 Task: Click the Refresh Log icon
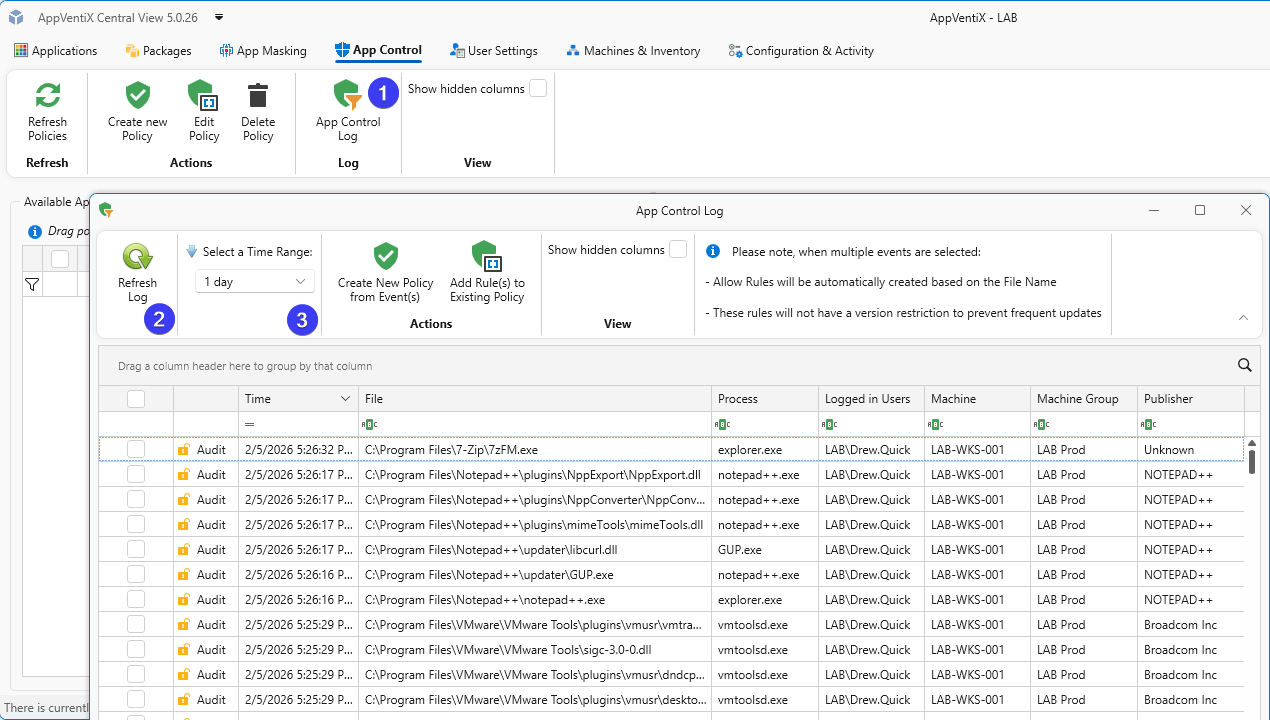click(137, 257)
